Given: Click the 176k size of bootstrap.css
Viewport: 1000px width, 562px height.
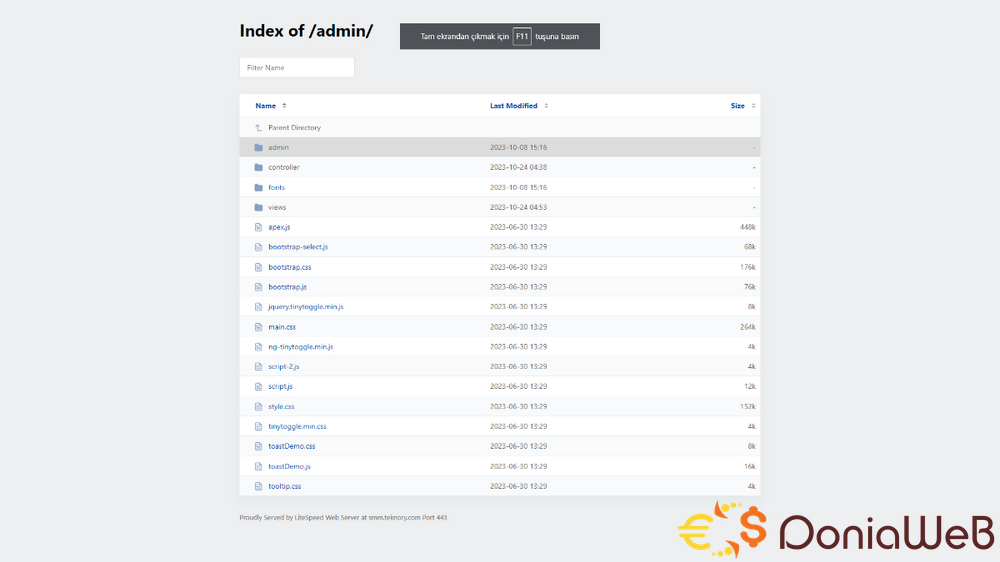Looking at the screenshot, I should tap(747, 267).
